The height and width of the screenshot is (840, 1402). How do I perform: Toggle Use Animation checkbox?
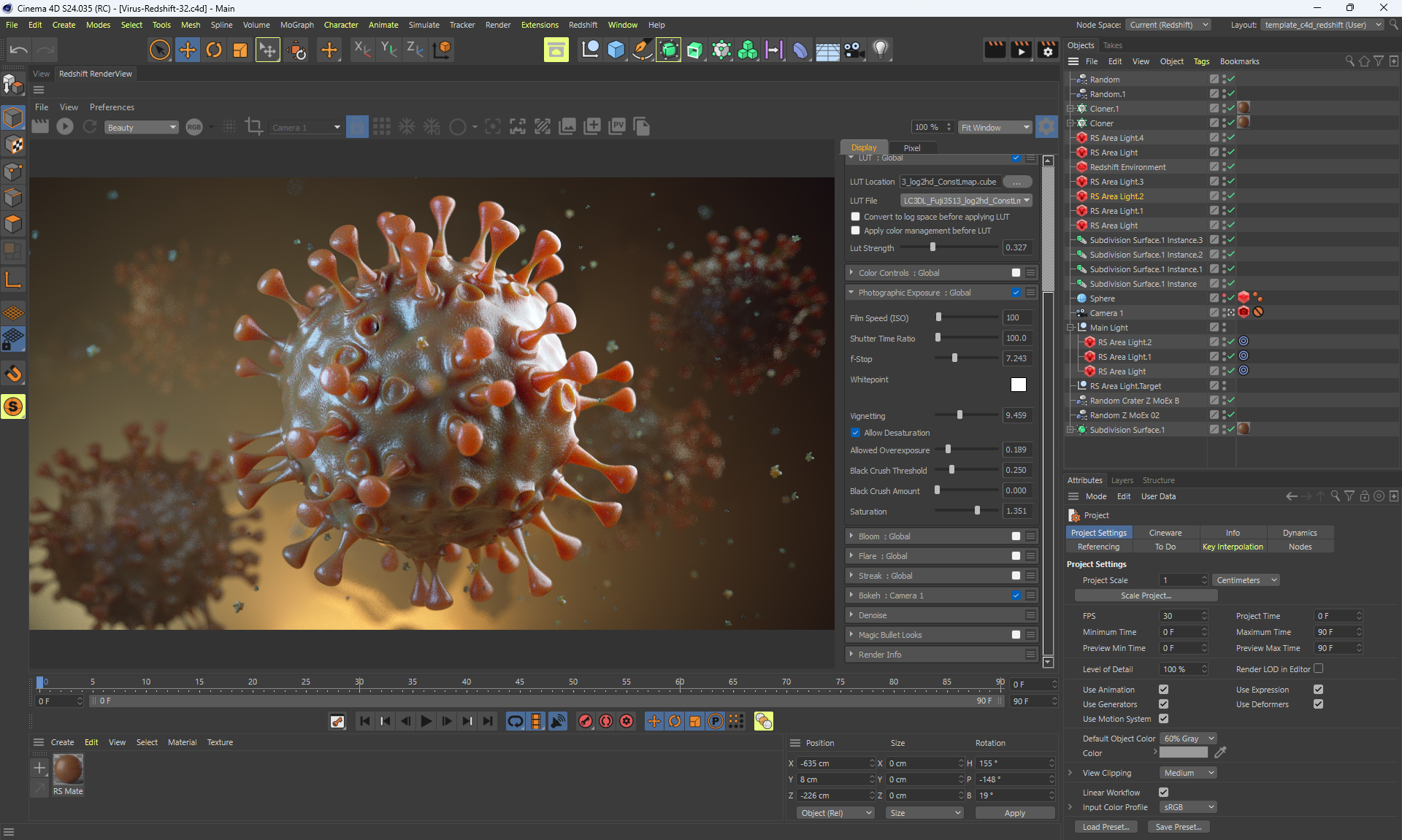click(x=1163, y=690)
